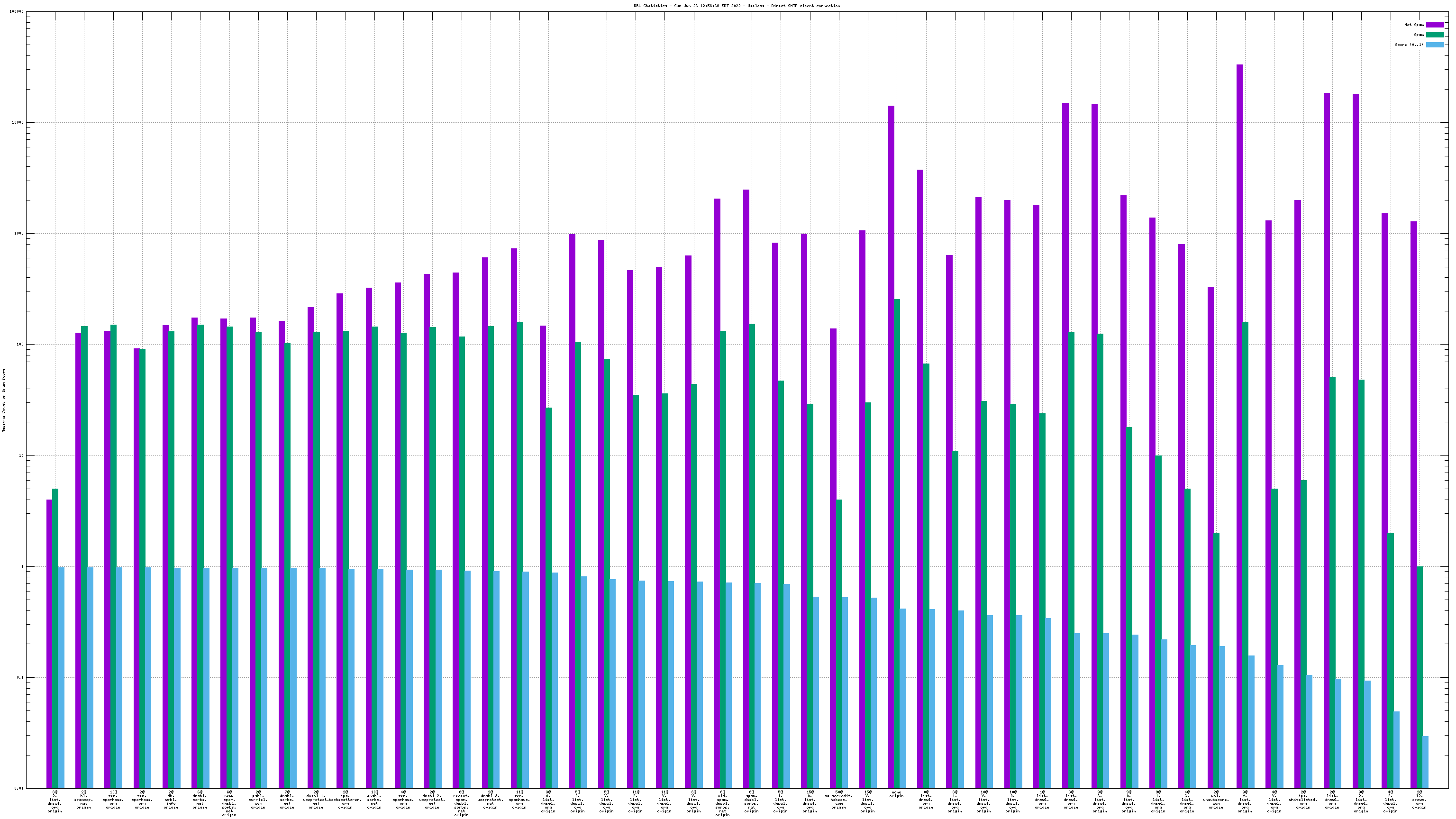Select the 'Not Spam' legend label
The image size is (1456, 819).
pyautogui.click(x=1414, y=25)
